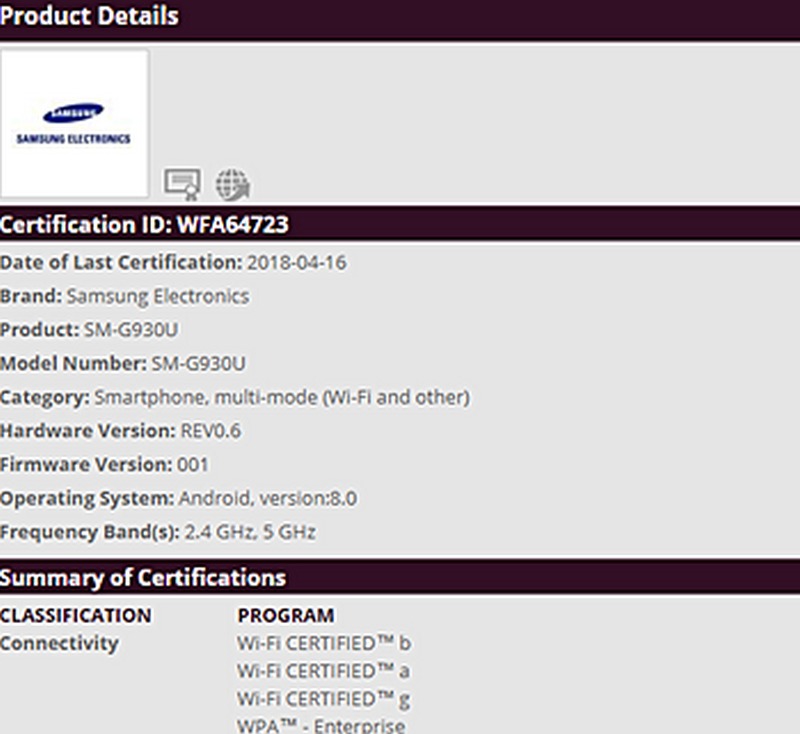Click the 'Firmware Version:' label
Image resolution: width=800 pixels, height=734 pixels.
(x=86, y=465)
